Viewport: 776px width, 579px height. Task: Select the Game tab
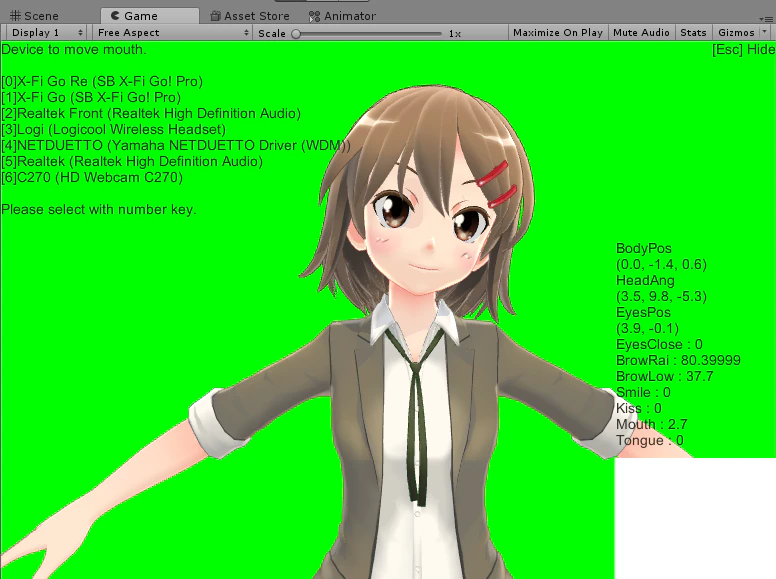coord(149,16)
